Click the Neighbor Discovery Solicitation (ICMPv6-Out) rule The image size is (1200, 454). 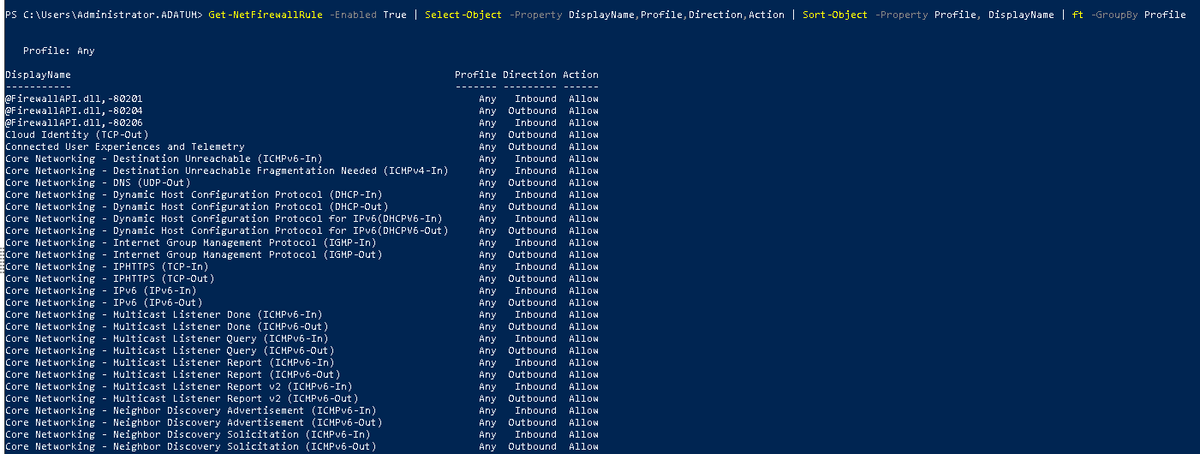pyautogui.click(x=190, y=447)
